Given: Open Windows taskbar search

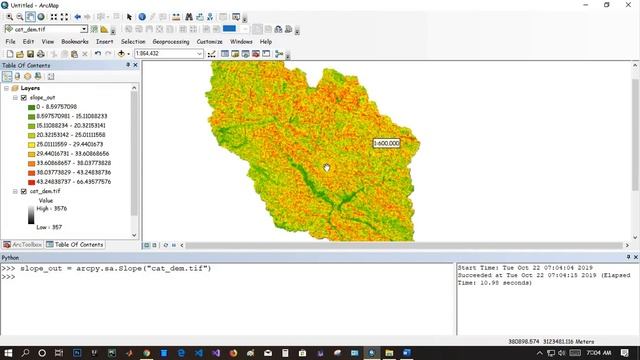Looking at the screenshot, I should 25,353.
